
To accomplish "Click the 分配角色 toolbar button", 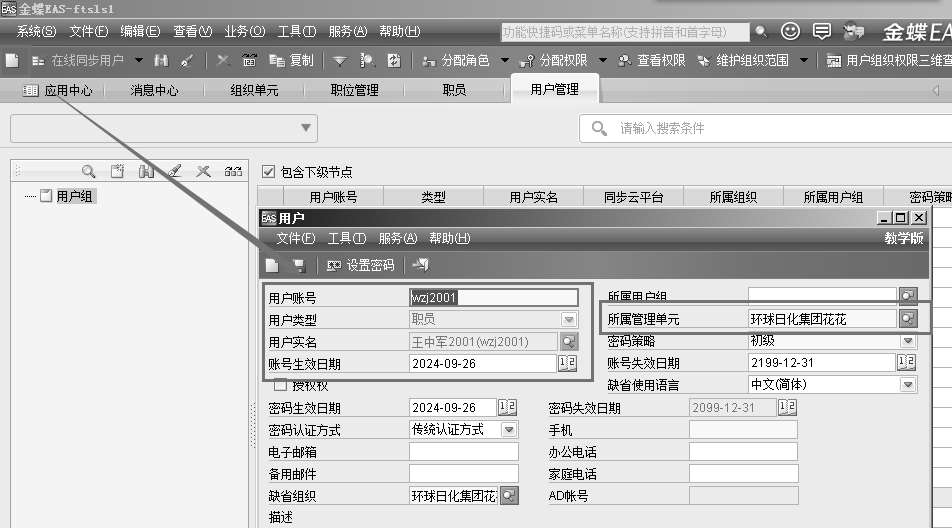I will [x=456, y=61].
